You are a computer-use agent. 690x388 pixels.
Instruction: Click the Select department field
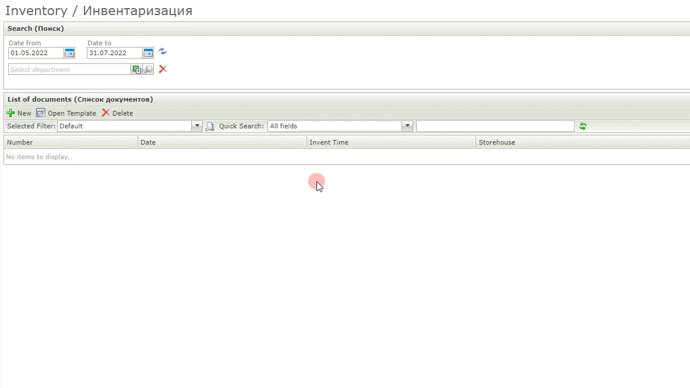click(x=70, y=70)
